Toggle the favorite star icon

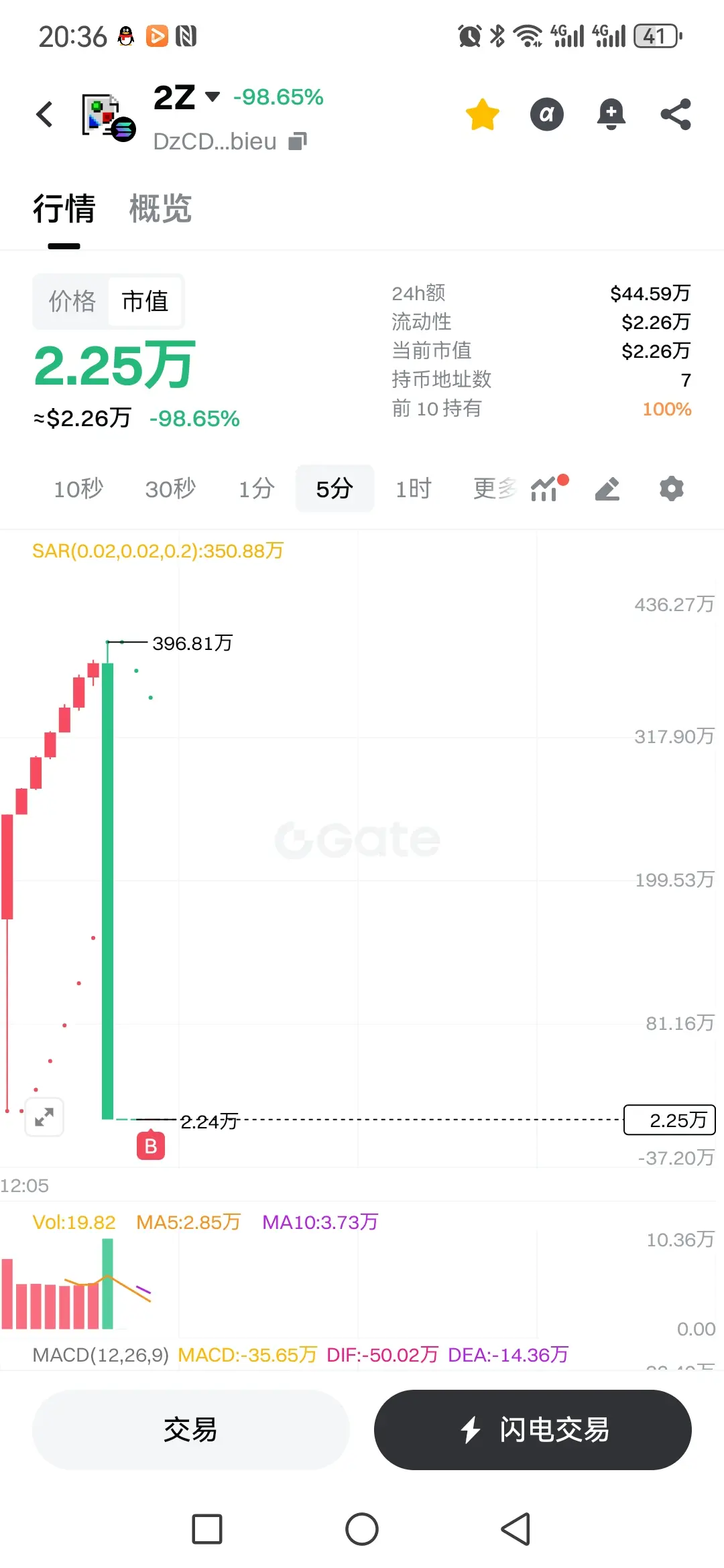pos(483,114)
